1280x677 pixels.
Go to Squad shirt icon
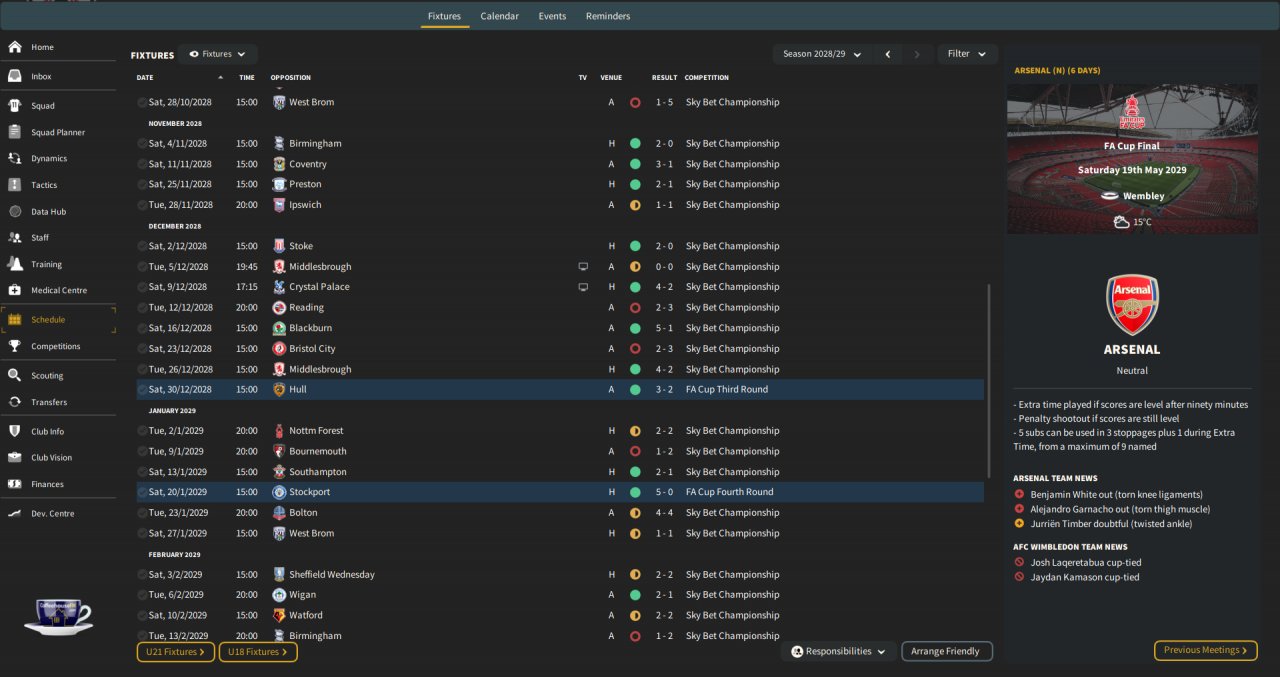[x=15, y=105]
